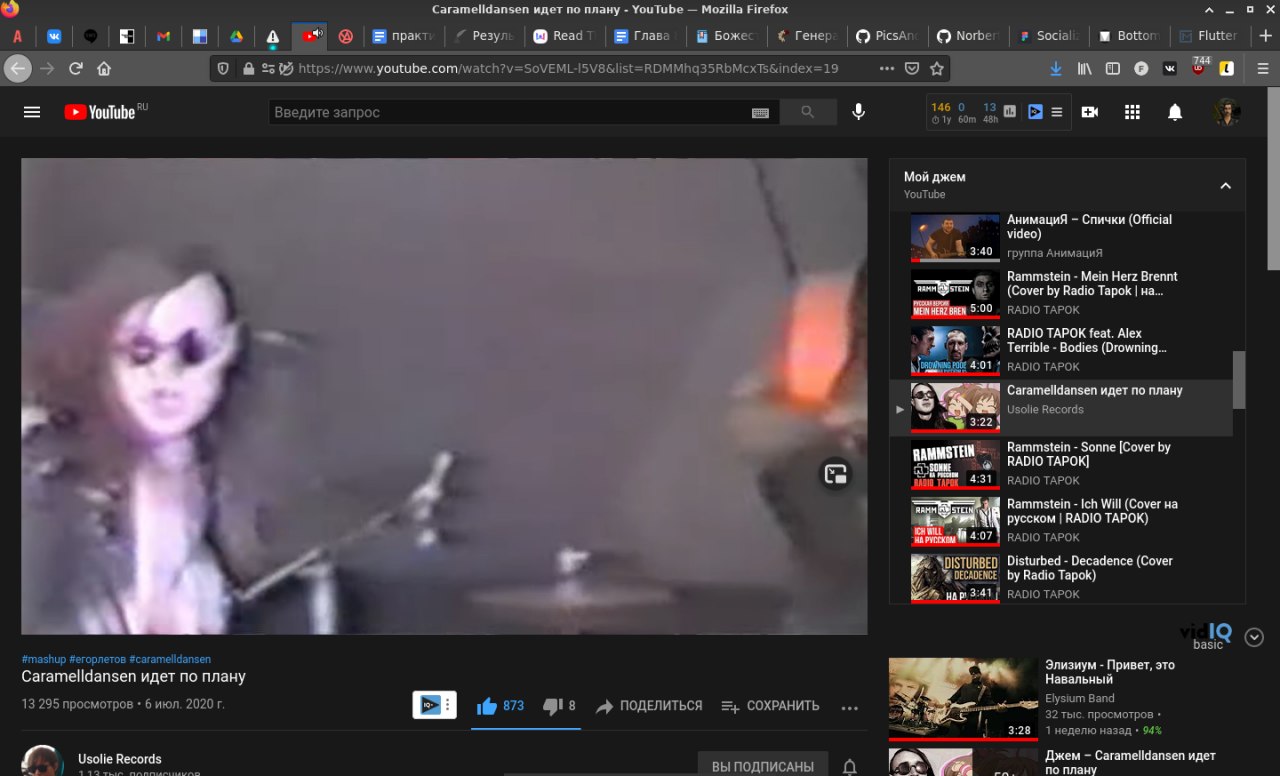Switch to the Flutter tab
The image size is (1280, 776).
1207,36
